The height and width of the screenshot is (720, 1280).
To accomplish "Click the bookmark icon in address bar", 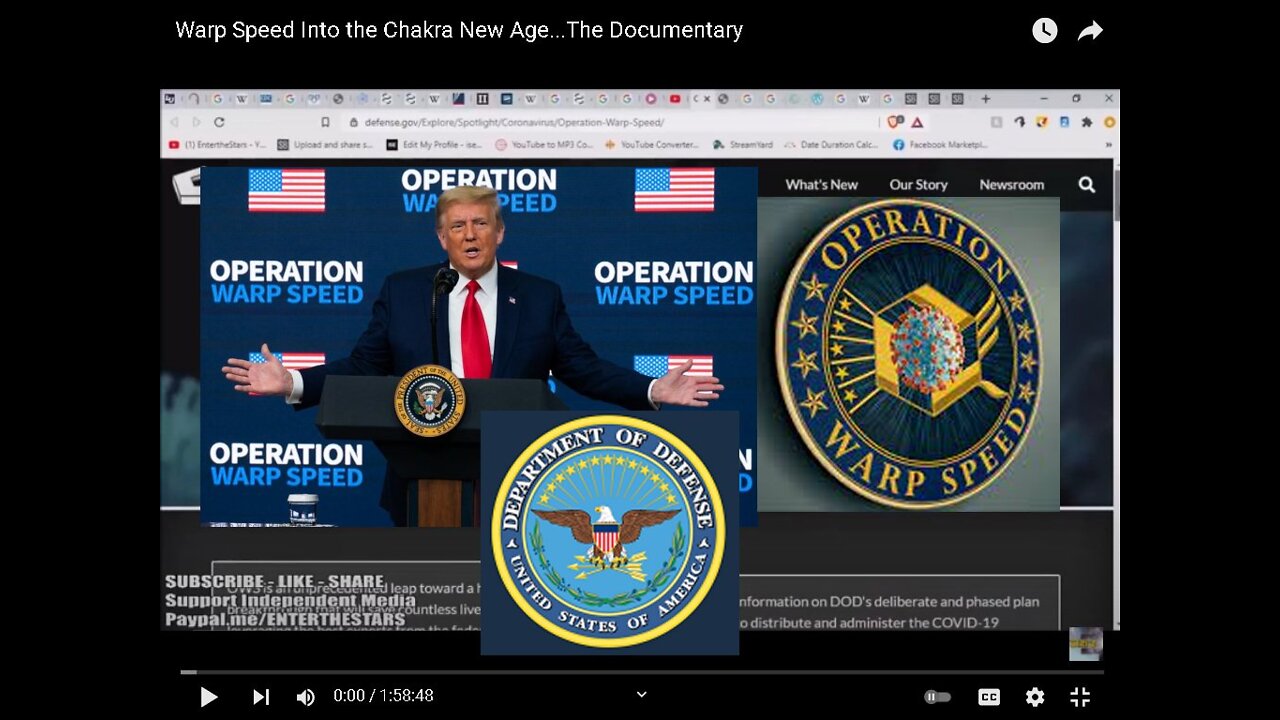I will click(x=325, y=122).
